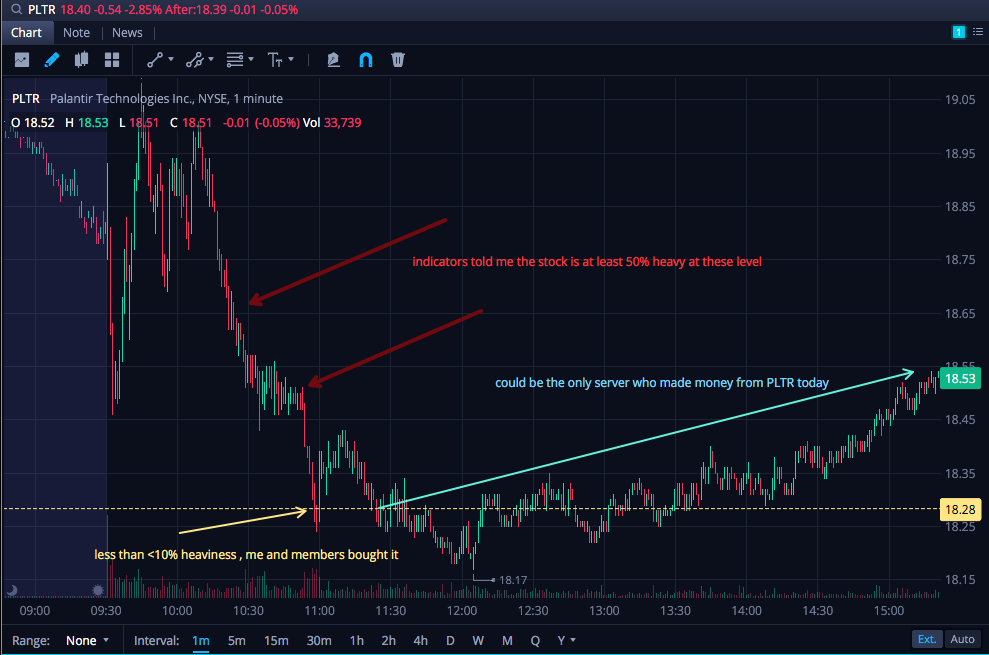Select the 5m interval
989x655 pixels.
tap(237, 640)
